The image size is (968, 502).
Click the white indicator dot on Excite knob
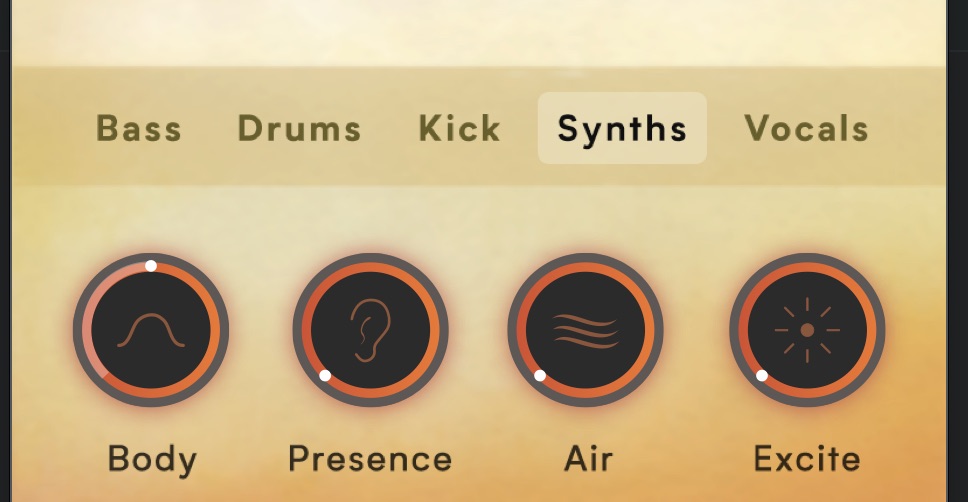762,375
